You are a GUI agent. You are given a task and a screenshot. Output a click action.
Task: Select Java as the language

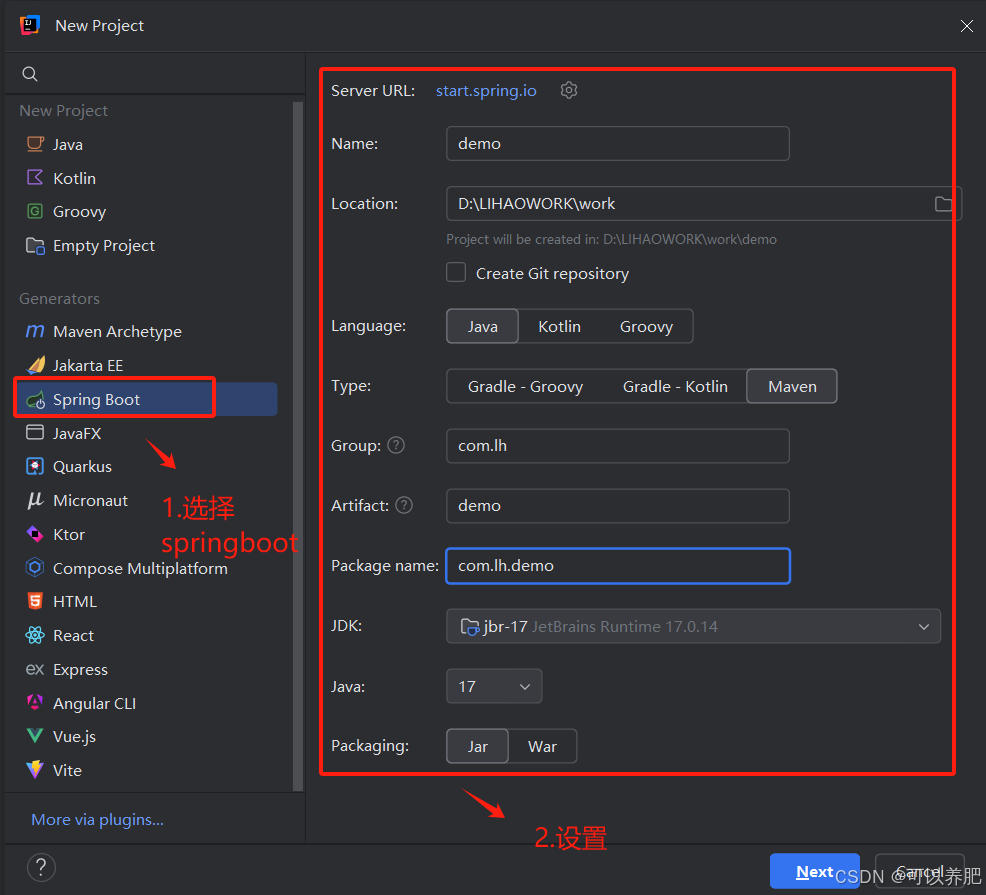pos(482,326)
